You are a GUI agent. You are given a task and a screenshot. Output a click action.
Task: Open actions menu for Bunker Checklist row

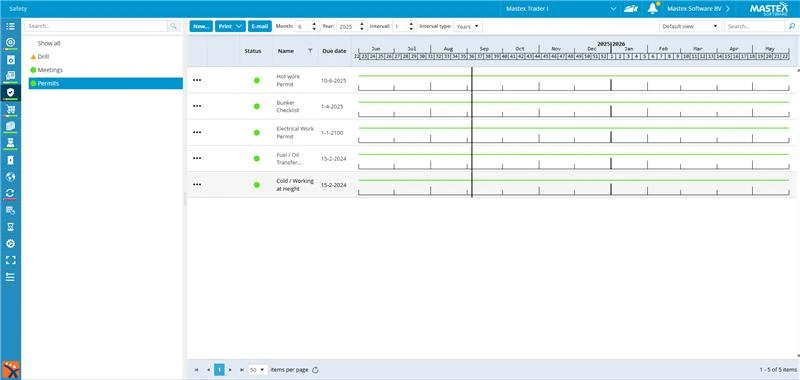click(197, 106)
